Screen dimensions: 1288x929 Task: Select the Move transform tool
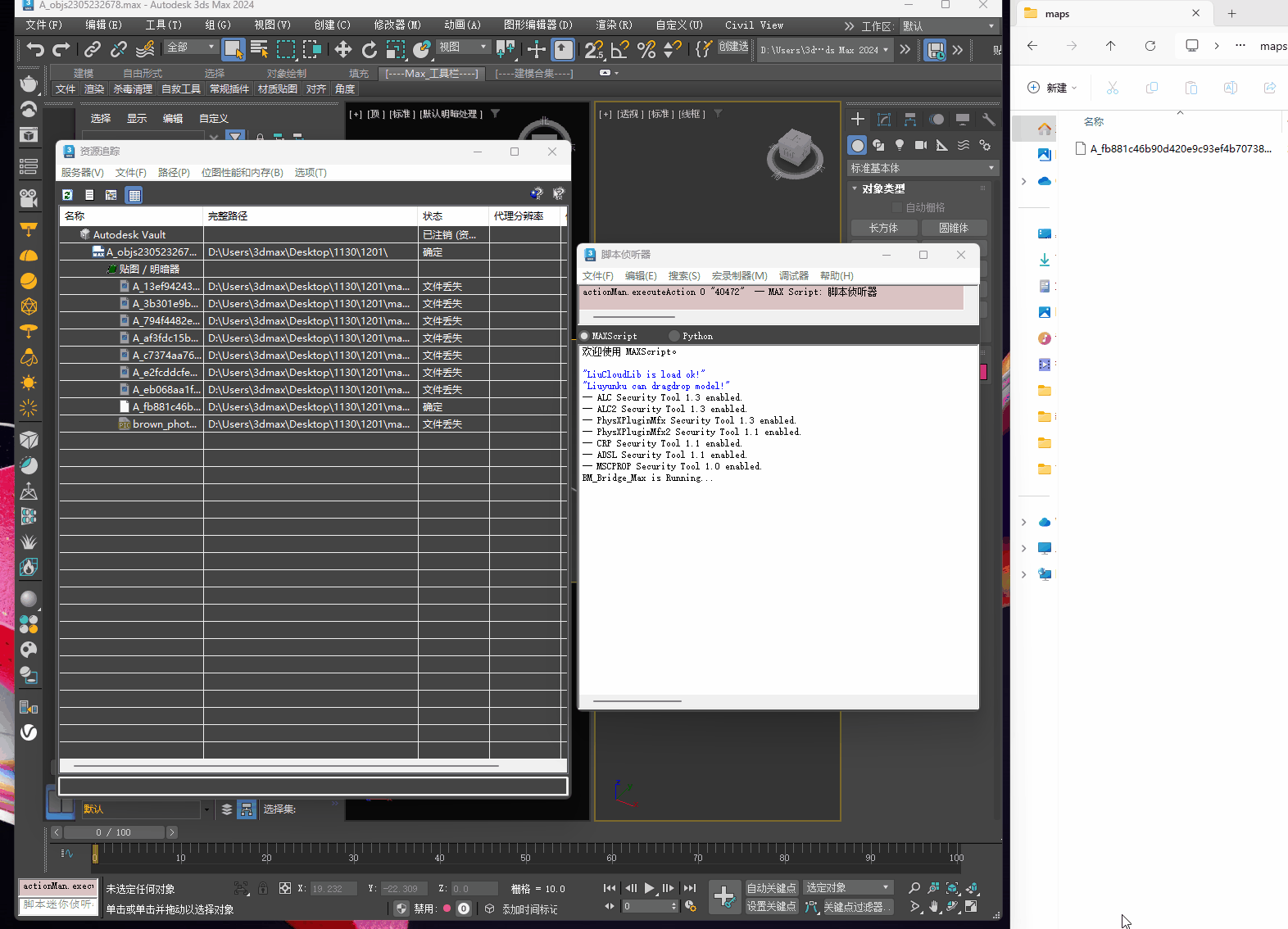(x=343, y=50)
